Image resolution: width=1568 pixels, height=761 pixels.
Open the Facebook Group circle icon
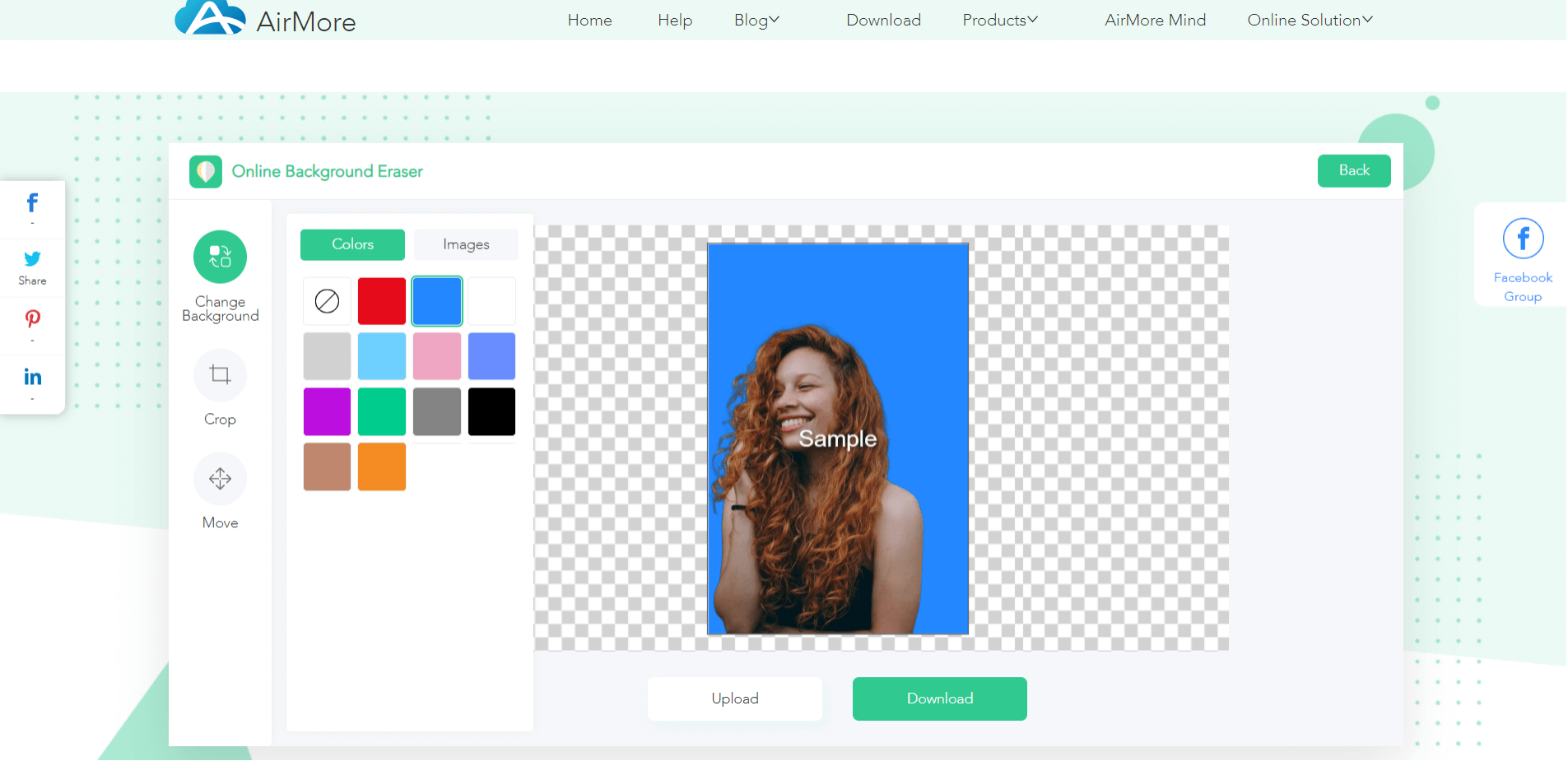point(1523,239)
